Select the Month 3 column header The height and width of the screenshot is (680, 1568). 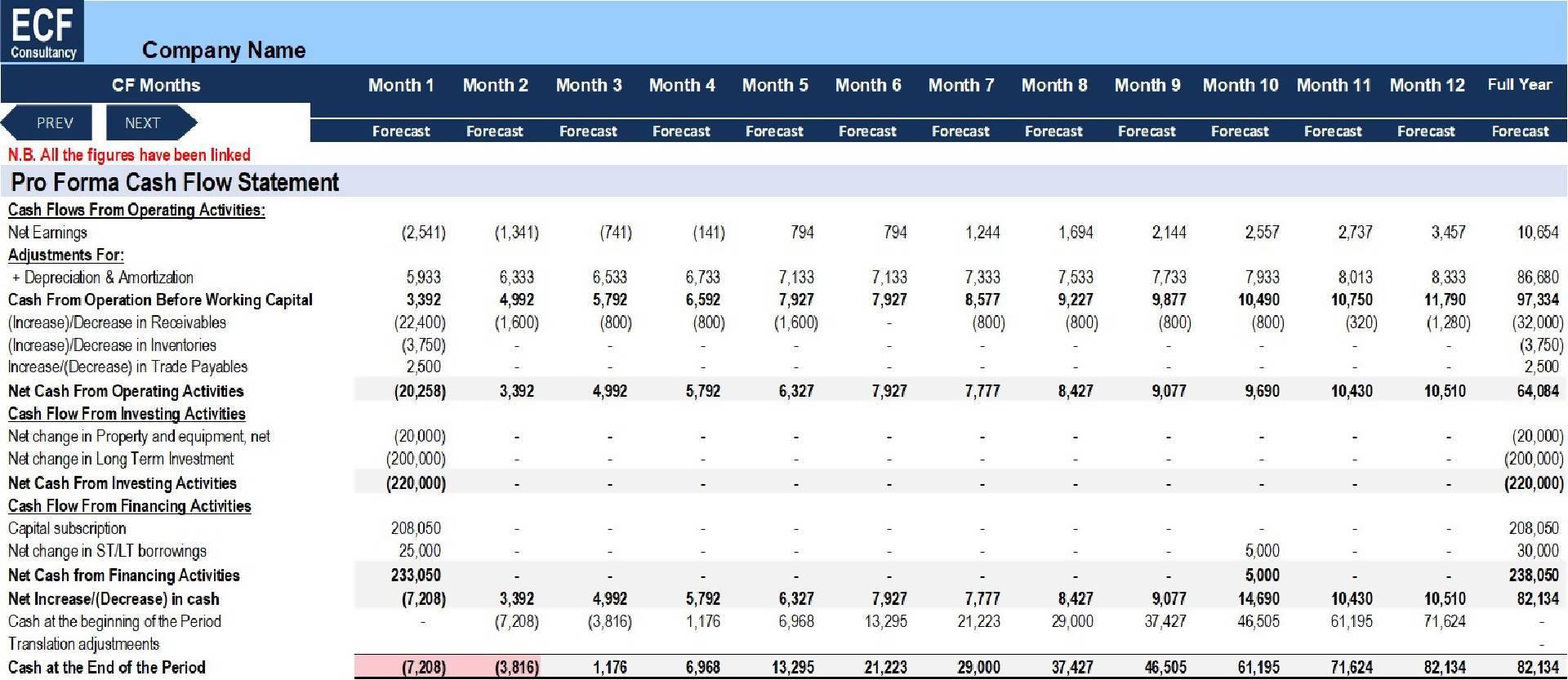(589, 85)
